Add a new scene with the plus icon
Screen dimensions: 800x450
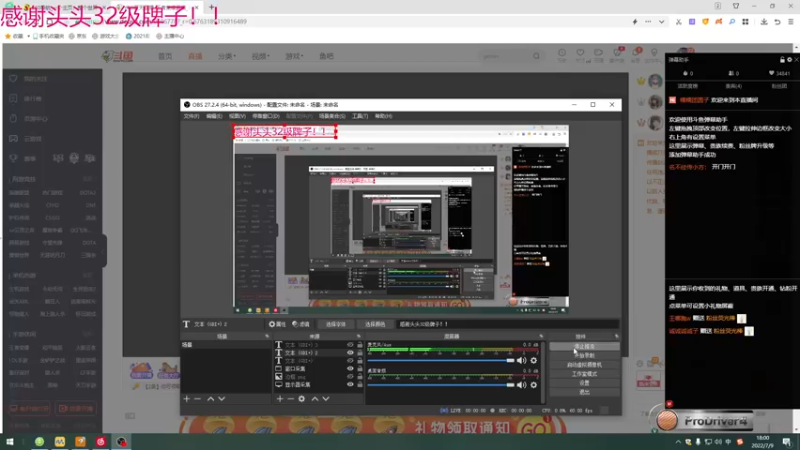(187, 399)
